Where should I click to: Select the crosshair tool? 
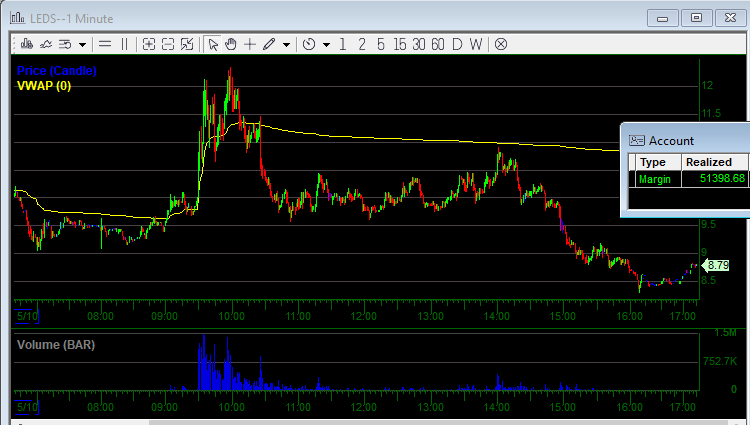[250, 44]
